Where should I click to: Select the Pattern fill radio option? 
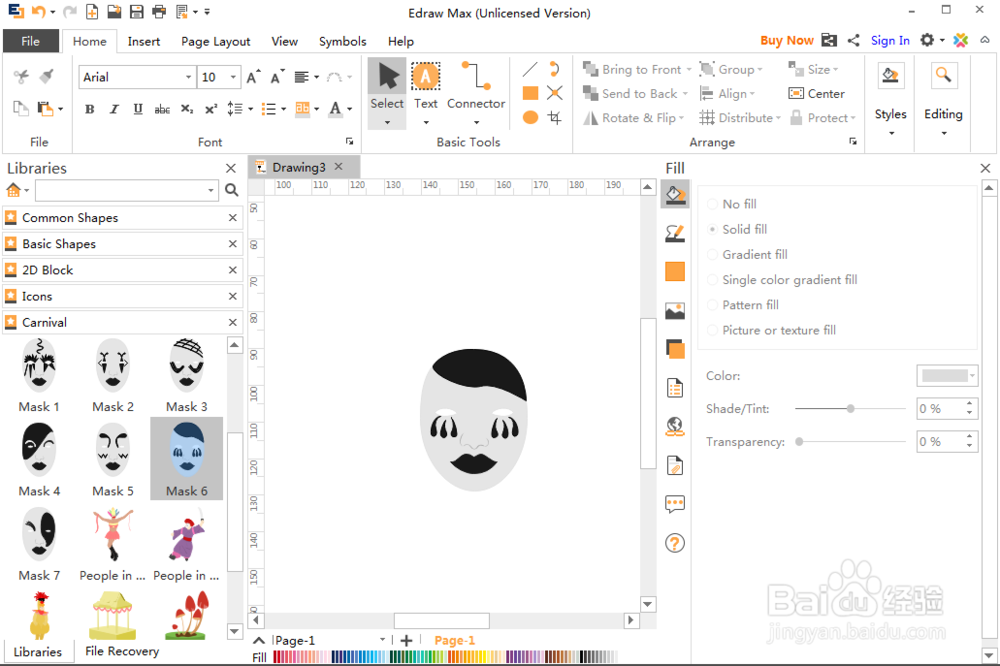[x=712, y=305]
